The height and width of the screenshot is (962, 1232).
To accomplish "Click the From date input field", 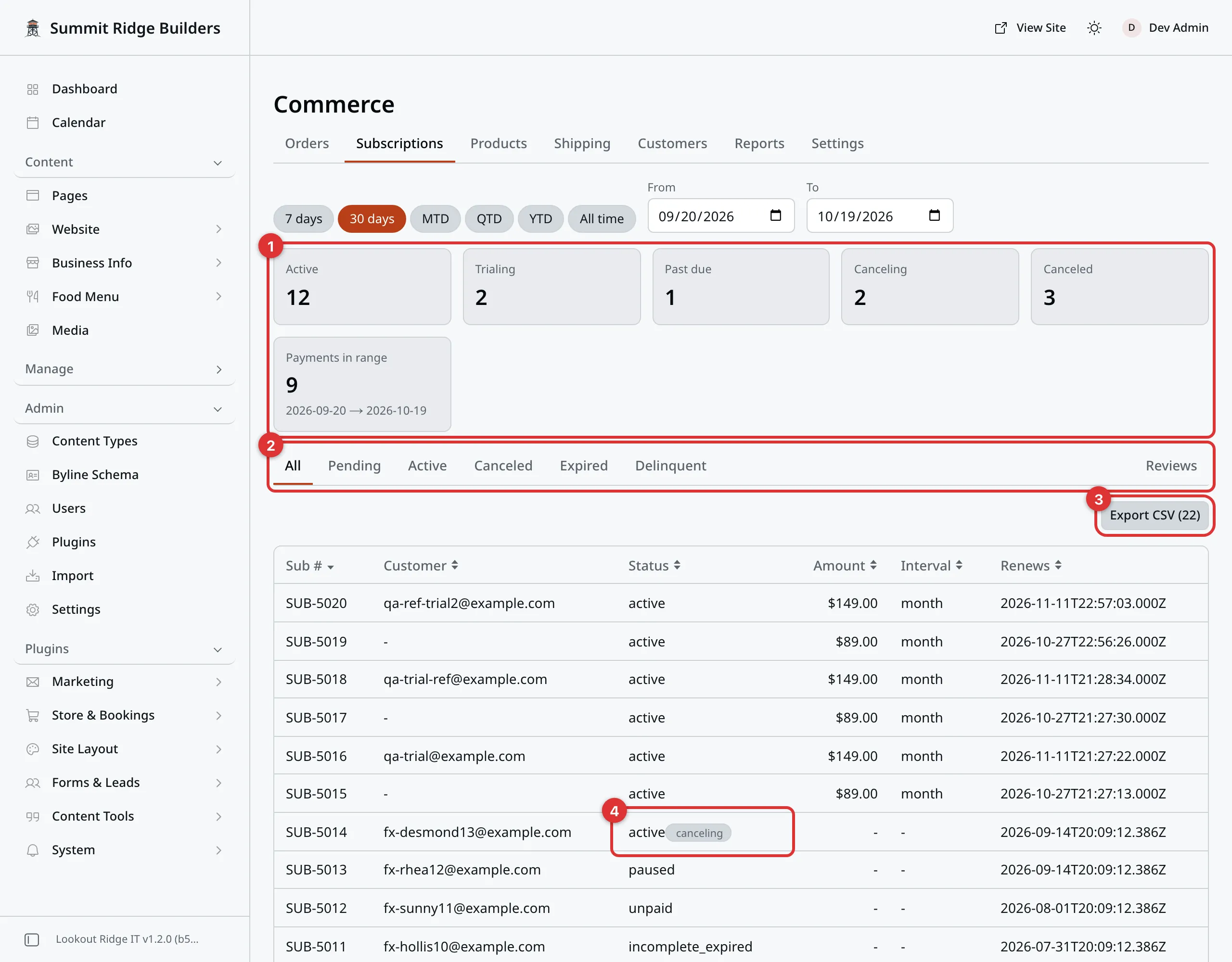I will pos(721,215).
